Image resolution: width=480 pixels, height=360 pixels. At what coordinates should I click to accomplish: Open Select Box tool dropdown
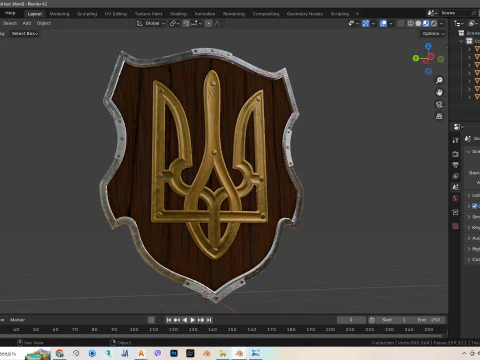tap(25, 34)
